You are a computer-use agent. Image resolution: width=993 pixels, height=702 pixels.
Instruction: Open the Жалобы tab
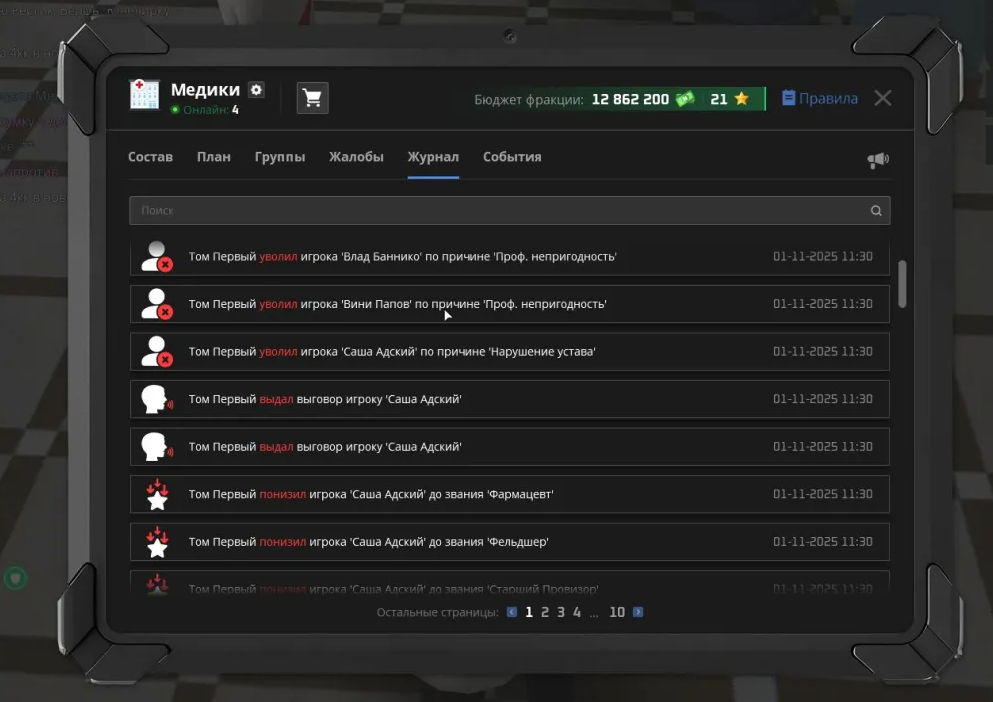click(356, 157)
